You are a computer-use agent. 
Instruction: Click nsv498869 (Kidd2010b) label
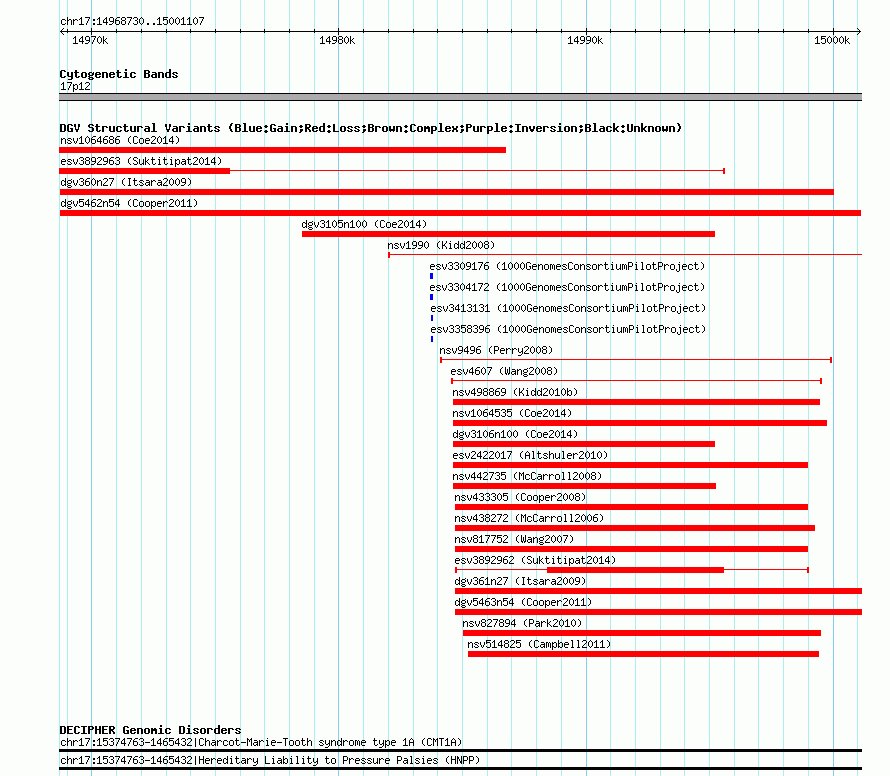click(515, 392)
